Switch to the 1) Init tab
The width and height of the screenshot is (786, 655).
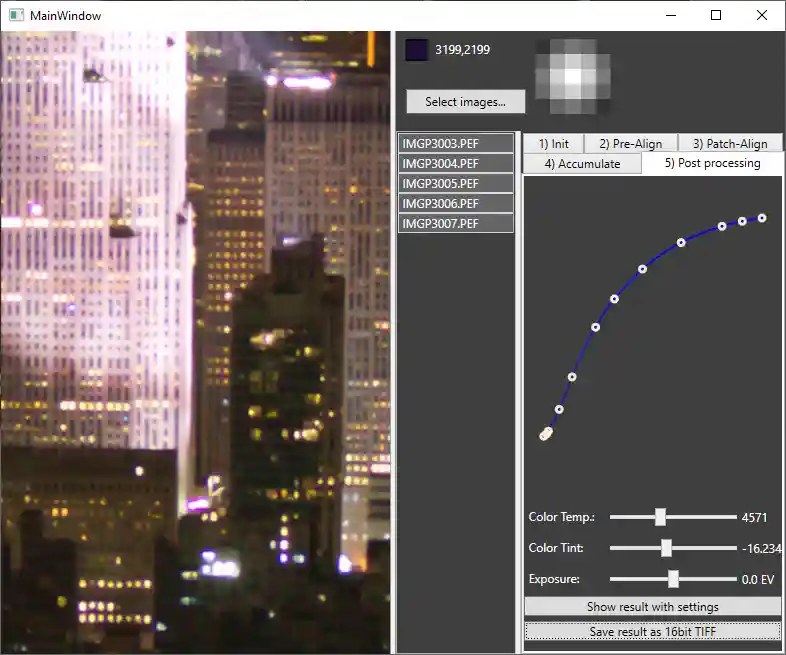(553, 144)
